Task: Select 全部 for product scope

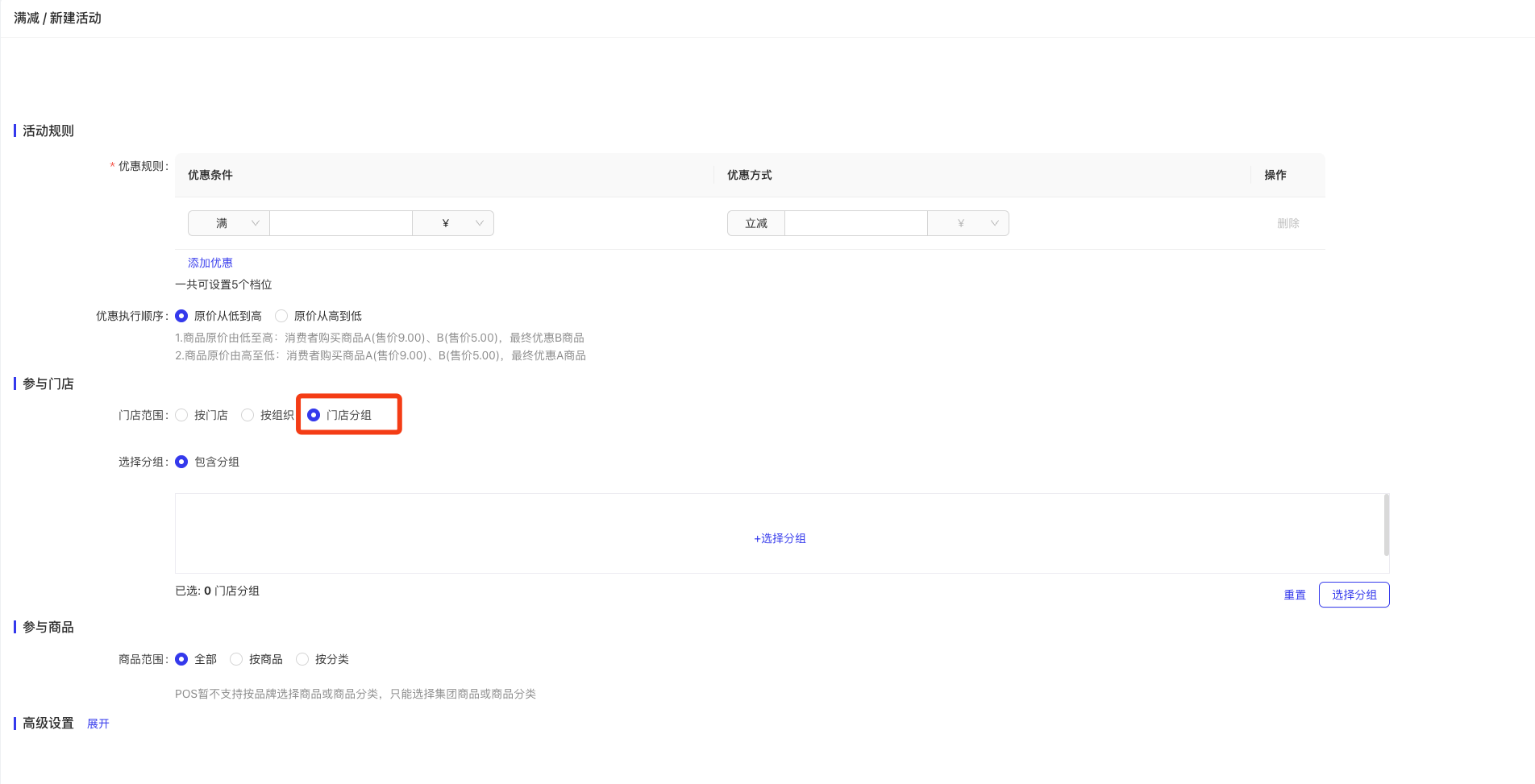Action: point(182,659)
